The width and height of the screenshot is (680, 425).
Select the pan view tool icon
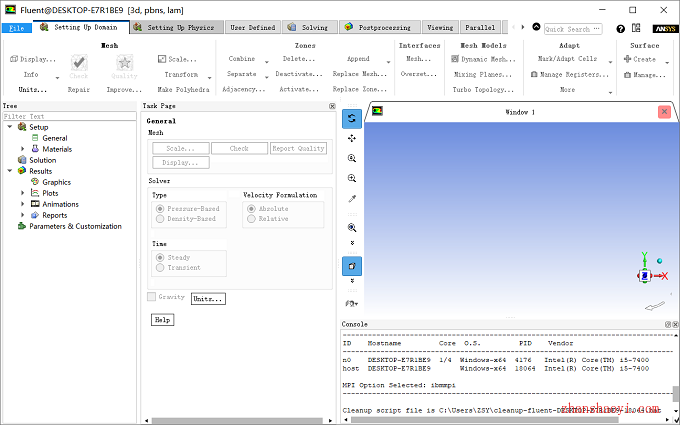pos(352,138)
